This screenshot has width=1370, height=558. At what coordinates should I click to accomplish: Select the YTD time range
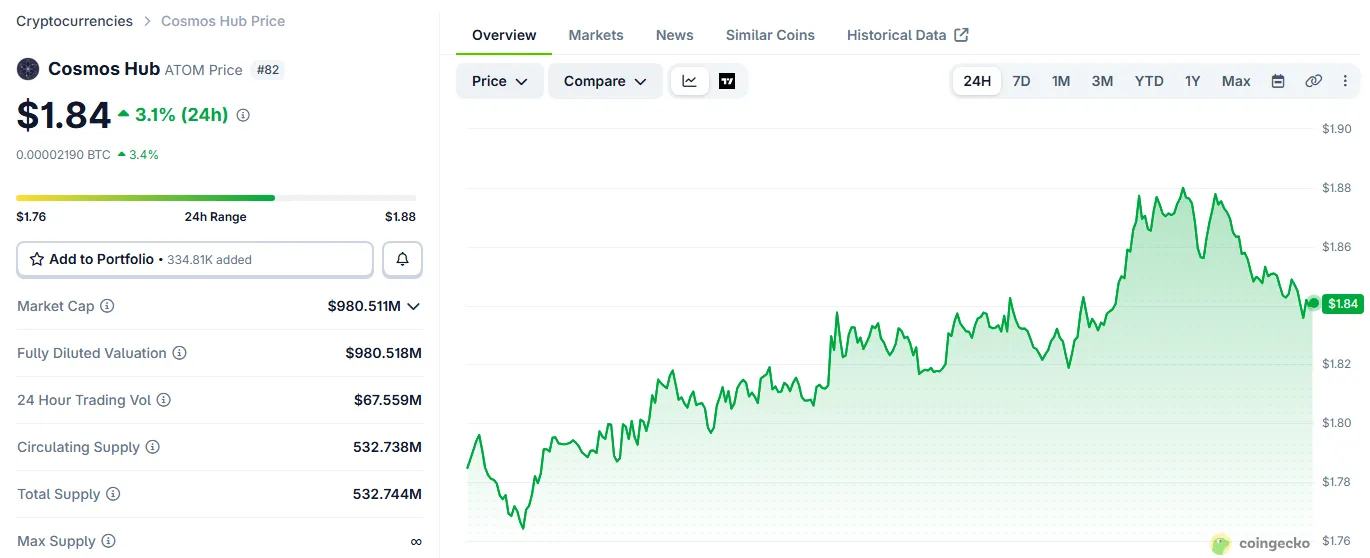click(x=1149, y=81)
